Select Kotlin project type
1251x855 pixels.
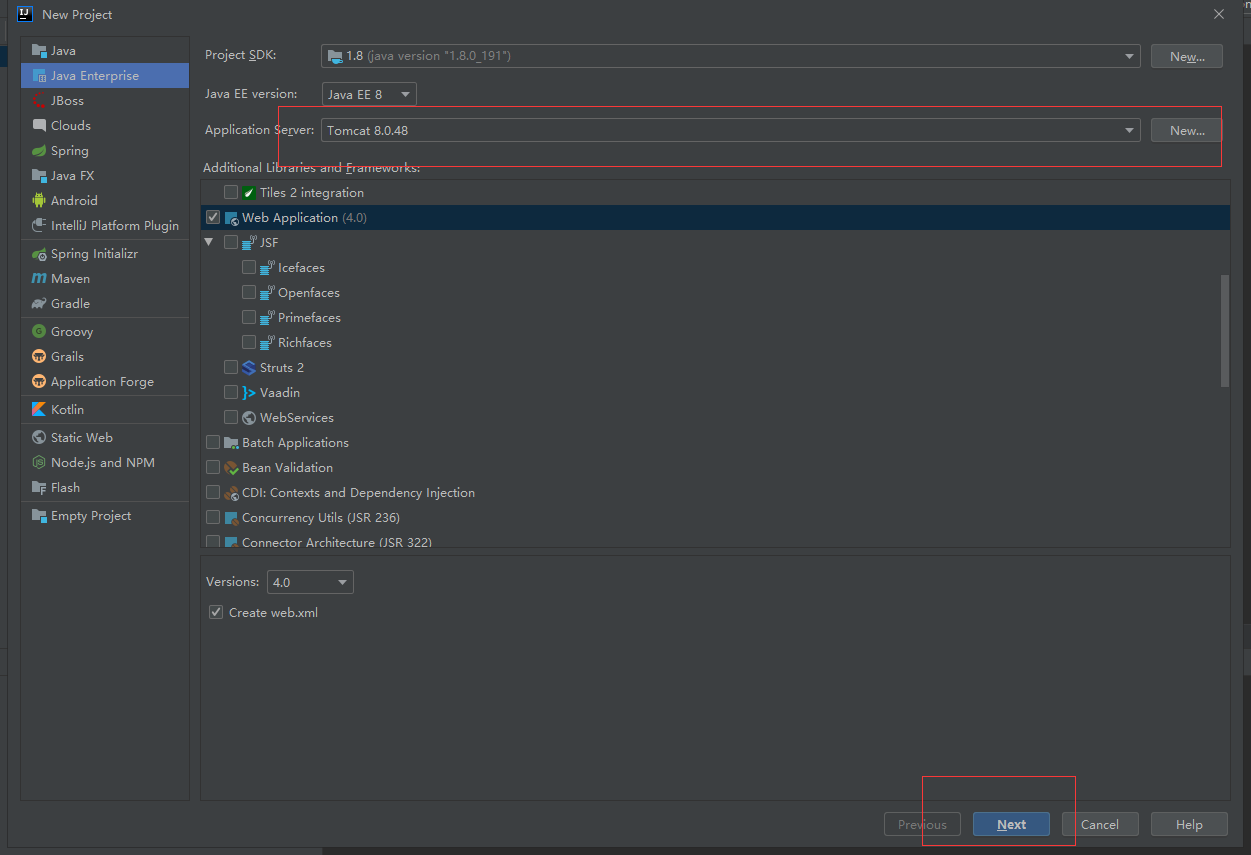105,409
